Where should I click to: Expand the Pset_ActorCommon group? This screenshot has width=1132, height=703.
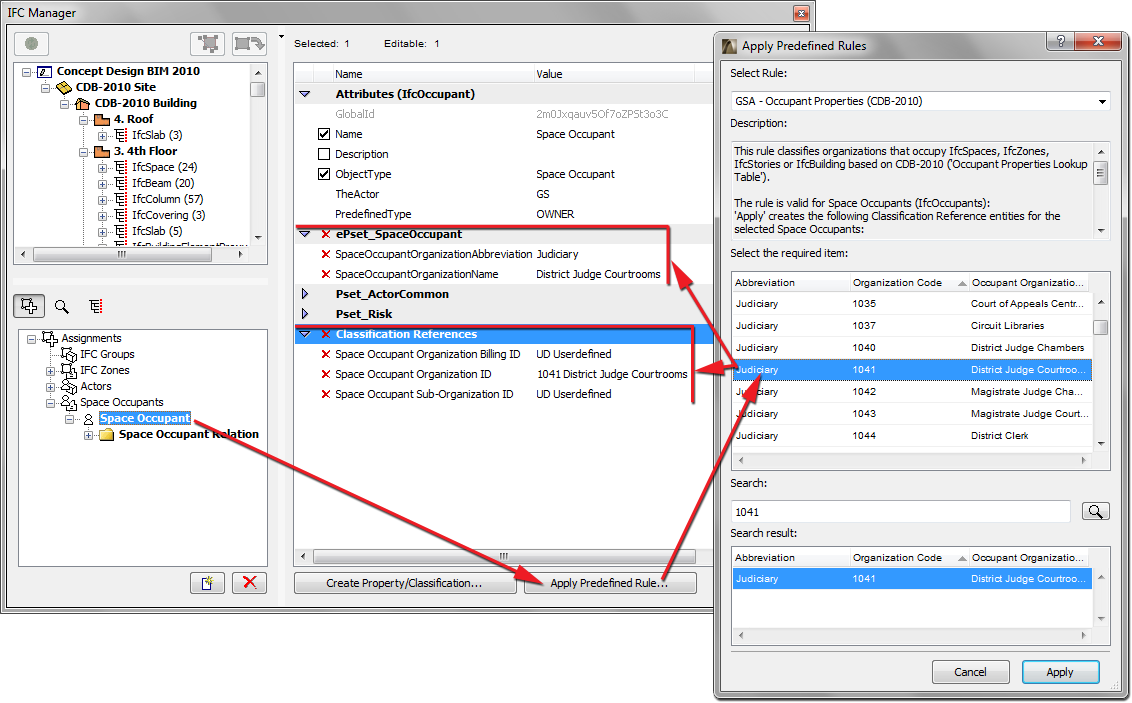click(305, 294)
